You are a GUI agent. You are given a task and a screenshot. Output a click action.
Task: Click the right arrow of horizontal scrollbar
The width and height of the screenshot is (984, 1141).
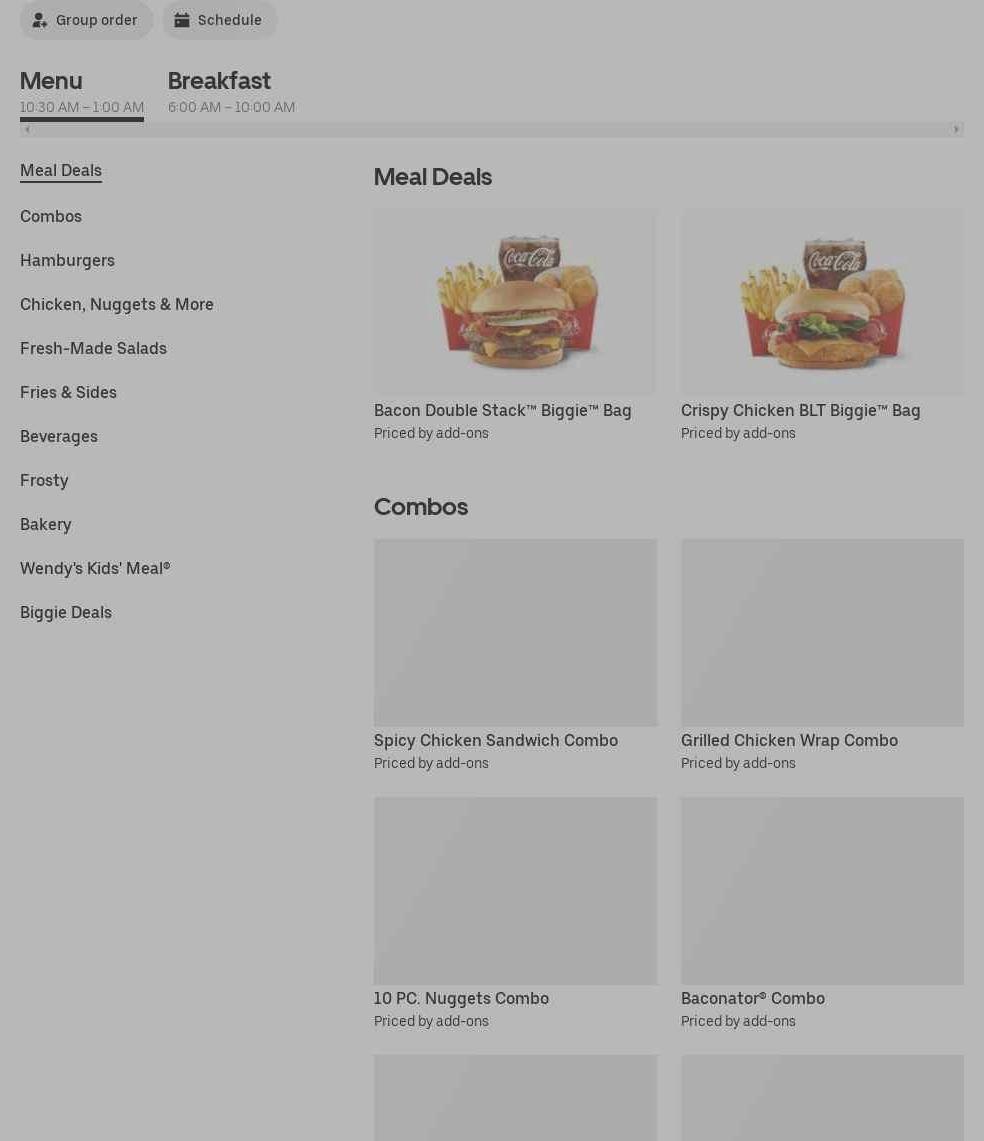click(956, 130)
